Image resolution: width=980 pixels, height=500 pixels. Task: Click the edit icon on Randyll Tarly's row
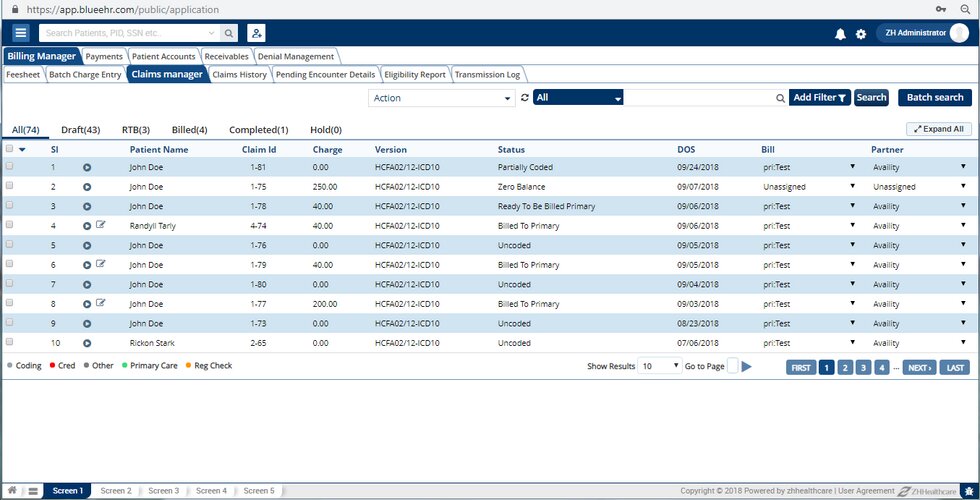[x=101, y=226]
